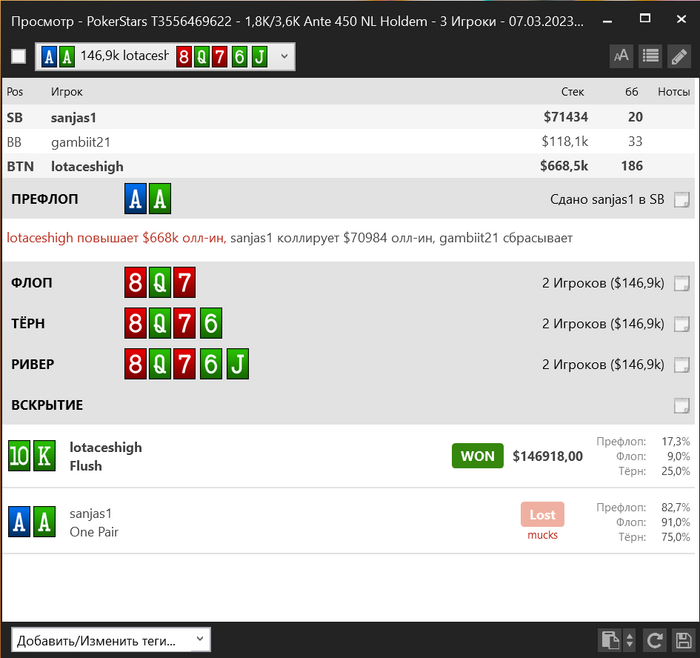The width and height of the screenshot is (700, 658).
Task: Click sanjas1's 'One Pair' hand text
Action: click(94, 532)
